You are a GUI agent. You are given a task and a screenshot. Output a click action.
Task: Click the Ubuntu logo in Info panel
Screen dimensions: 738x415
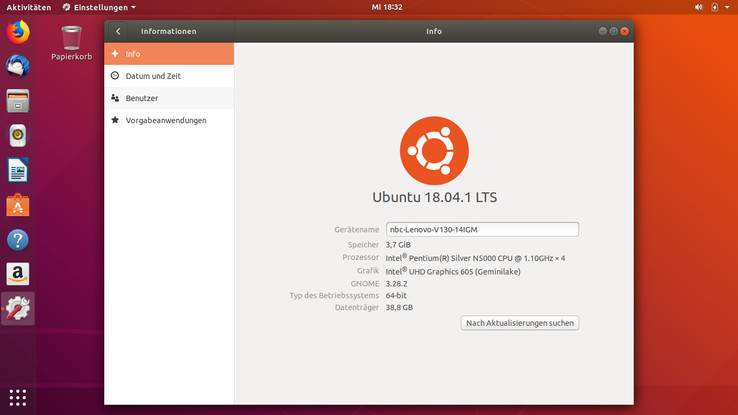pyautogui.click(x=434, y=151)
